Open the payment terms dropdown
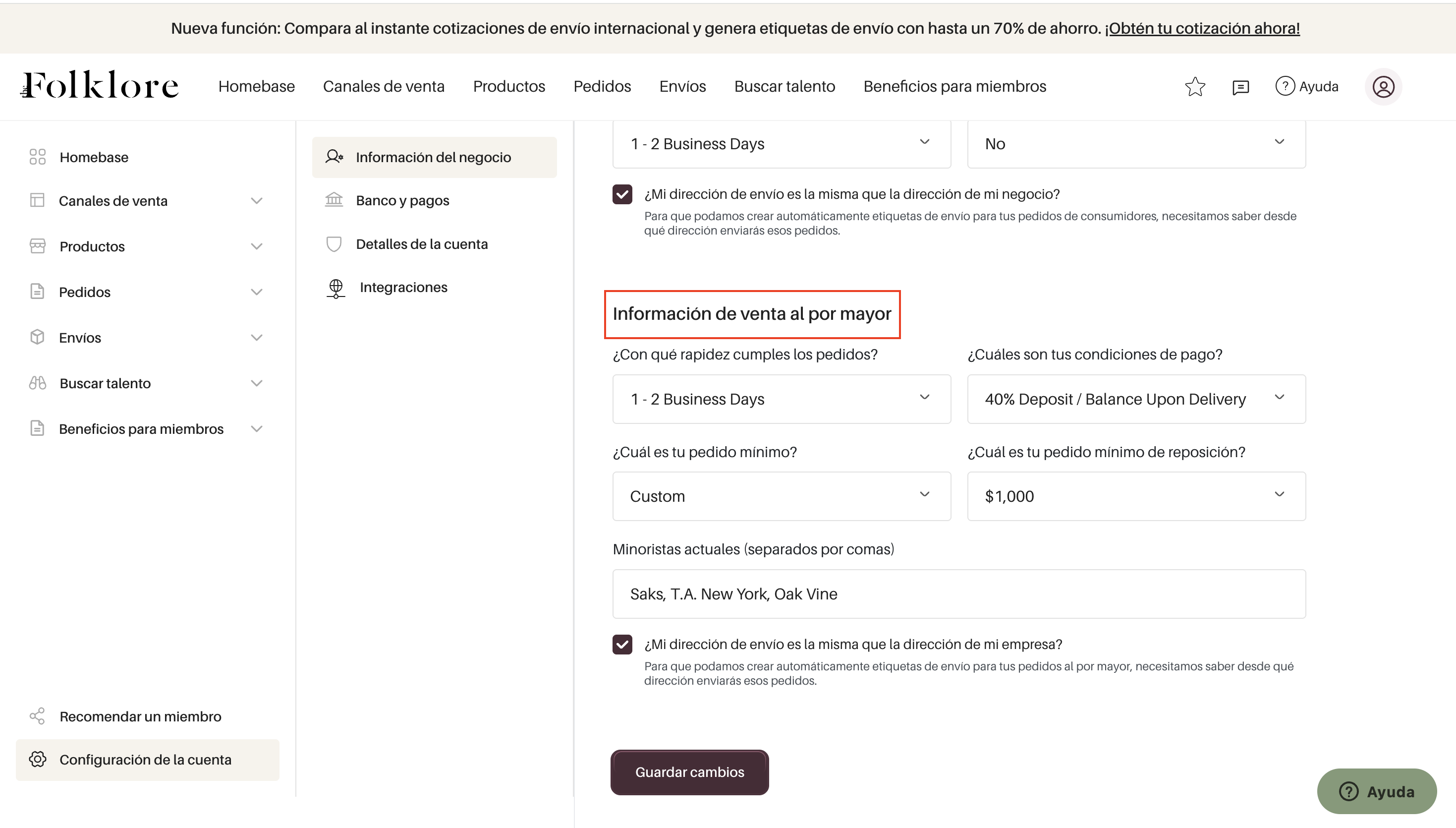 pos(1136,399)
